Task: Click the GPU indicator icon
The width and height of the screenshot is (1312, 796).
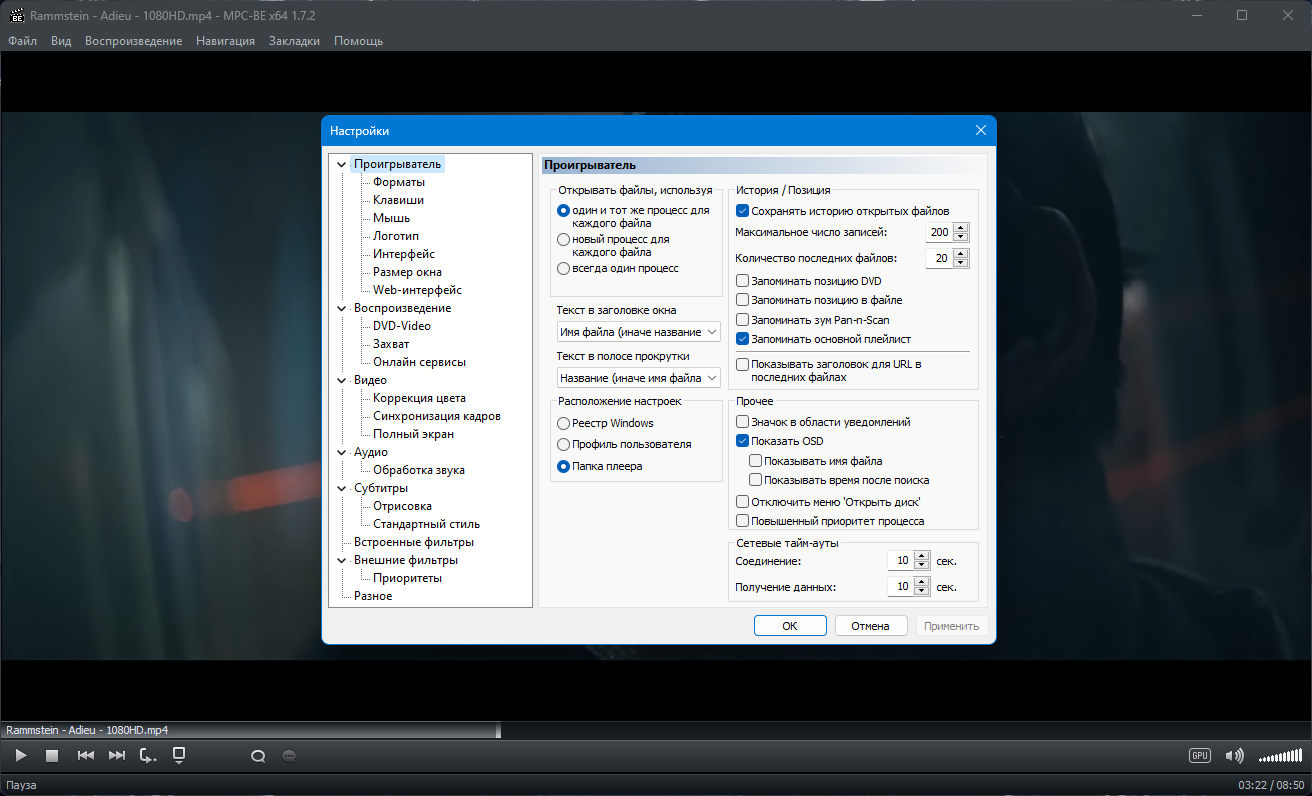Action: click(1200, 755)
